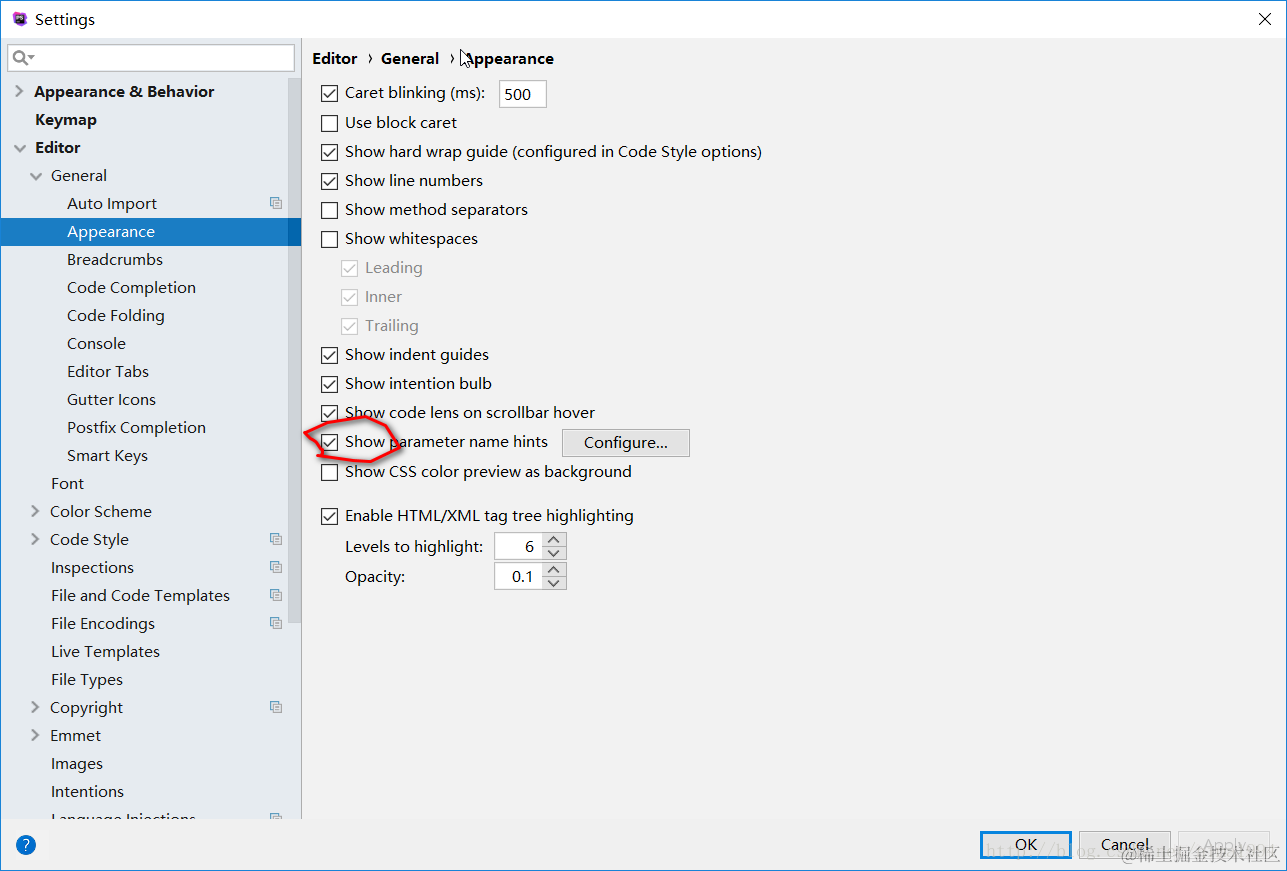Click the search magnifier icon in settings
Image resolution: width=1287 pixels, height=871 pixels.
(21, 58)
